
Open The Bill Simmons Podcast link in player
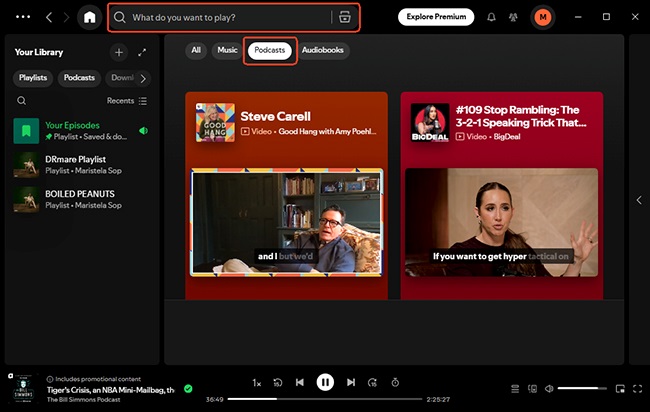(84, 400)
